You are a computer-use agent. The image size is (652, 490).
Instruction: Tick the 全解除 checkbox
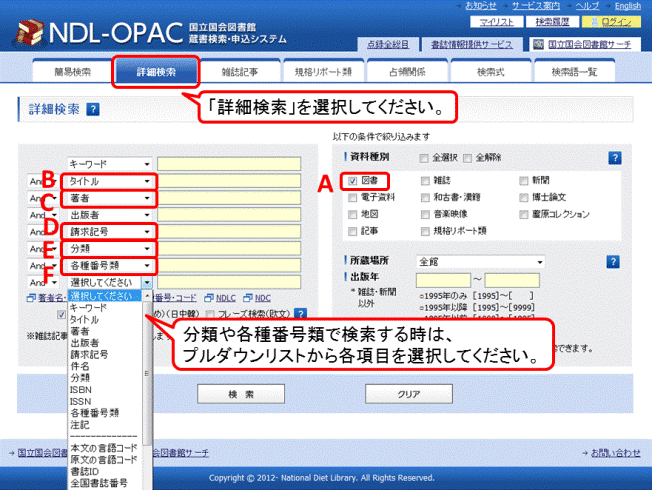tap(467, 158)
